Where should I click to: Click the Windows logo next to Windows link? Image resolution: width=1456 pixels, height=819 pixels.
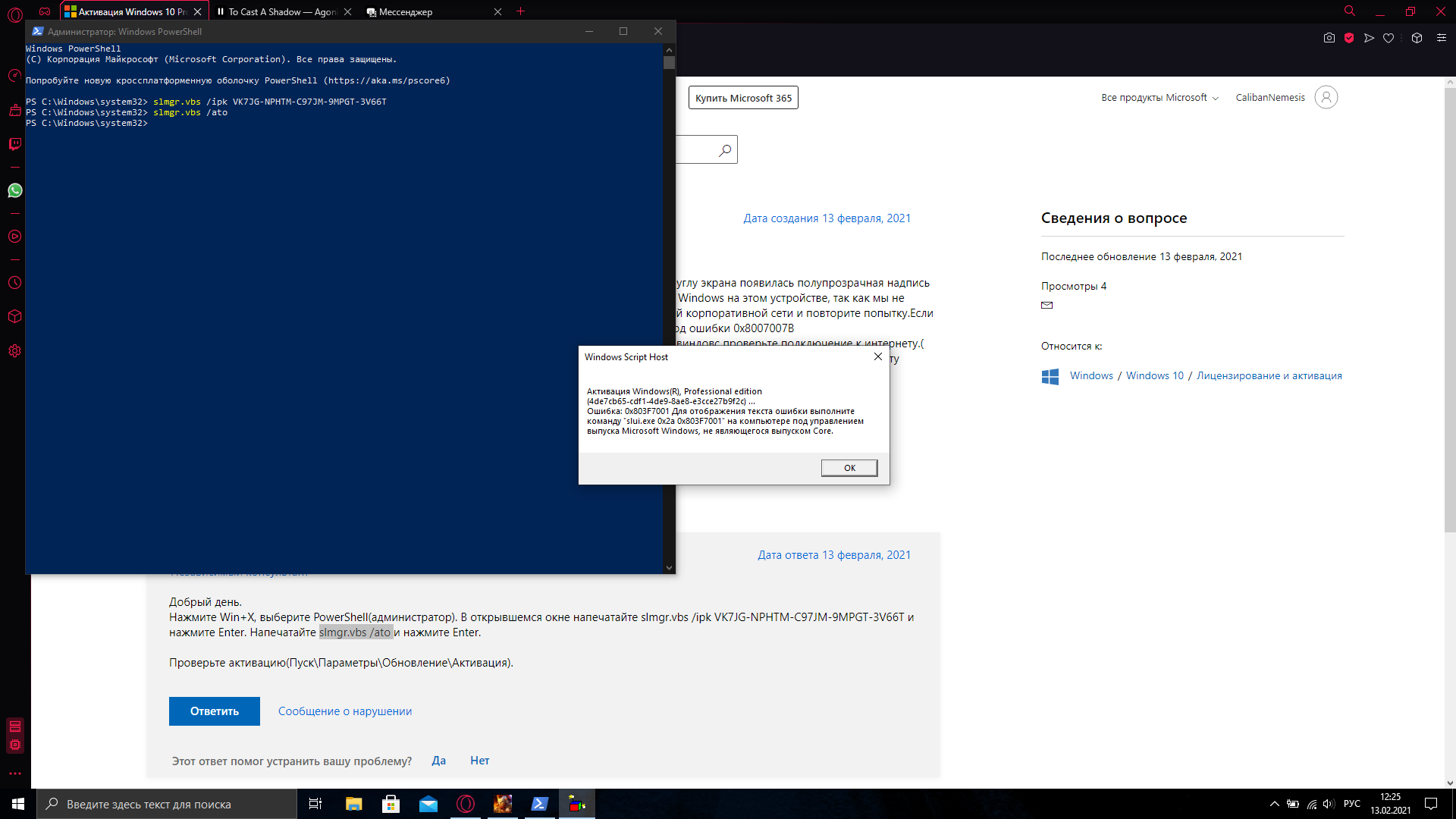[x=1050, y=376]
